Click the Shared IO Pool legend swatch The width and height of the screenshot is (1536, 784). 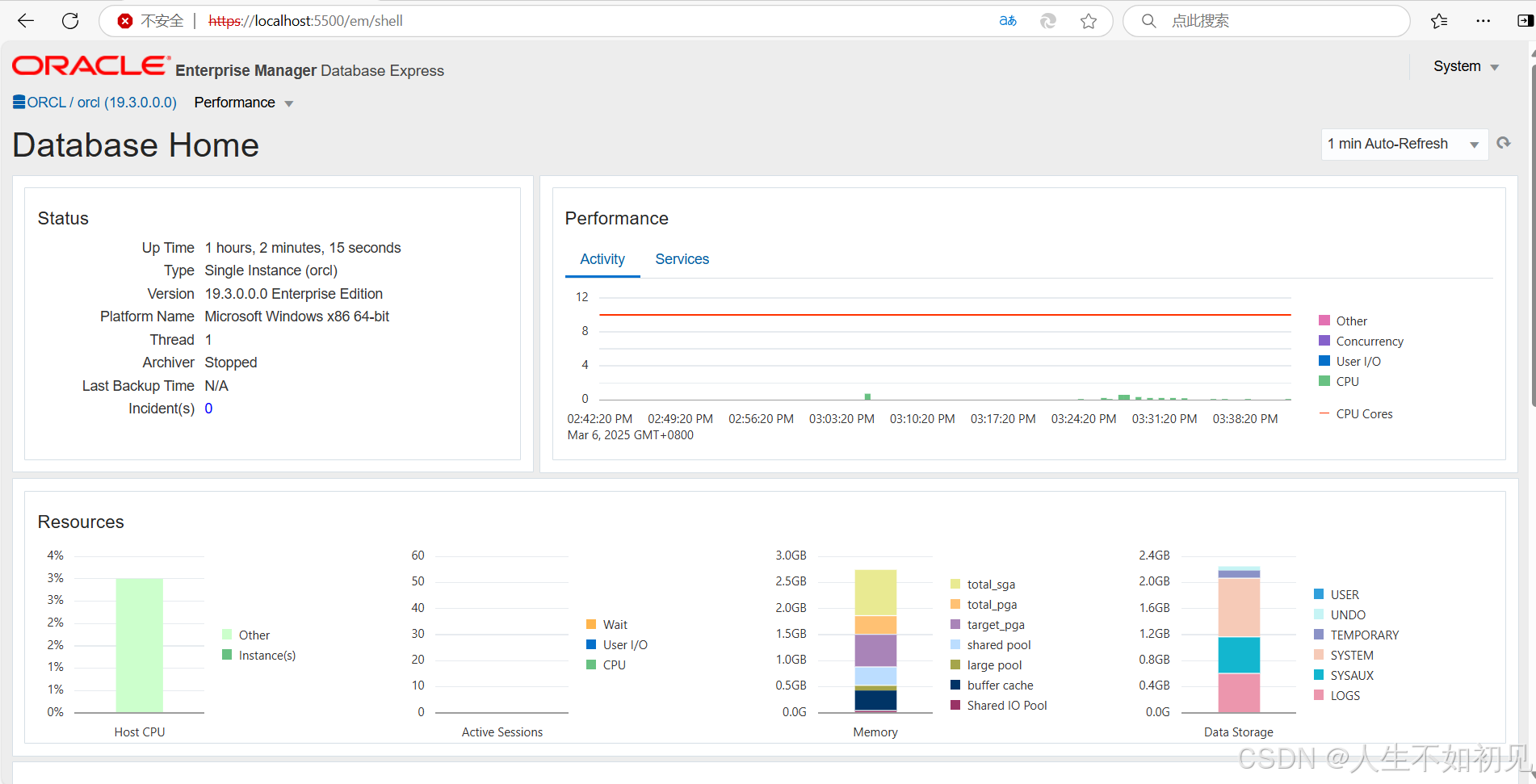pyautogui.click(x=955, y=705)
